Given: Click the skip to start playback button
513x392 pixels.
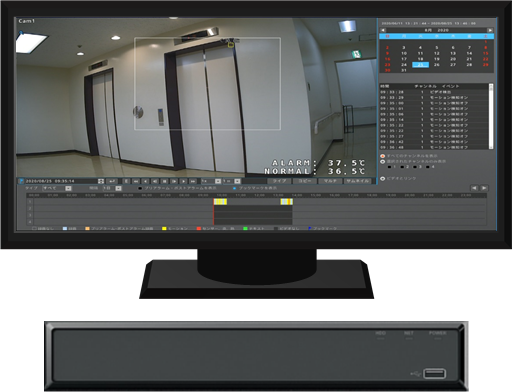Looking at the screenshot, I should pyautogui.click(x=136, y=181).
